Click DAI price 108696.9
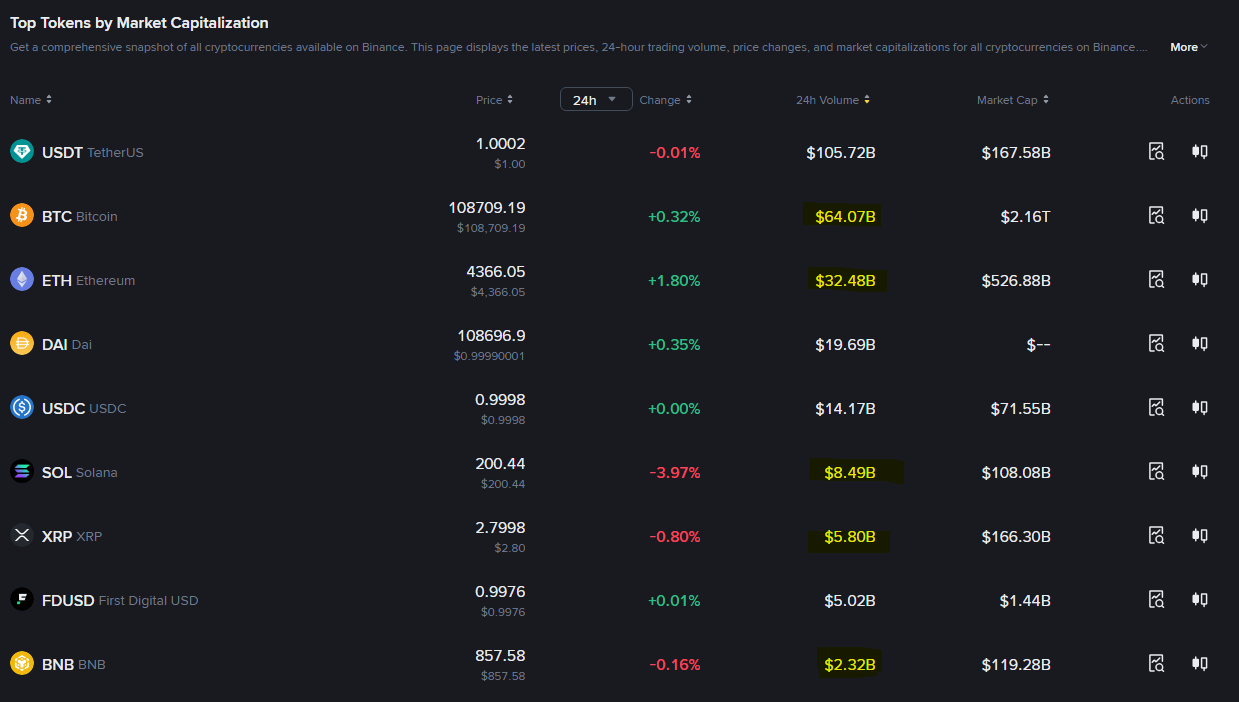Viewport: 1239px width, 702px height. (x=491, y=336)
